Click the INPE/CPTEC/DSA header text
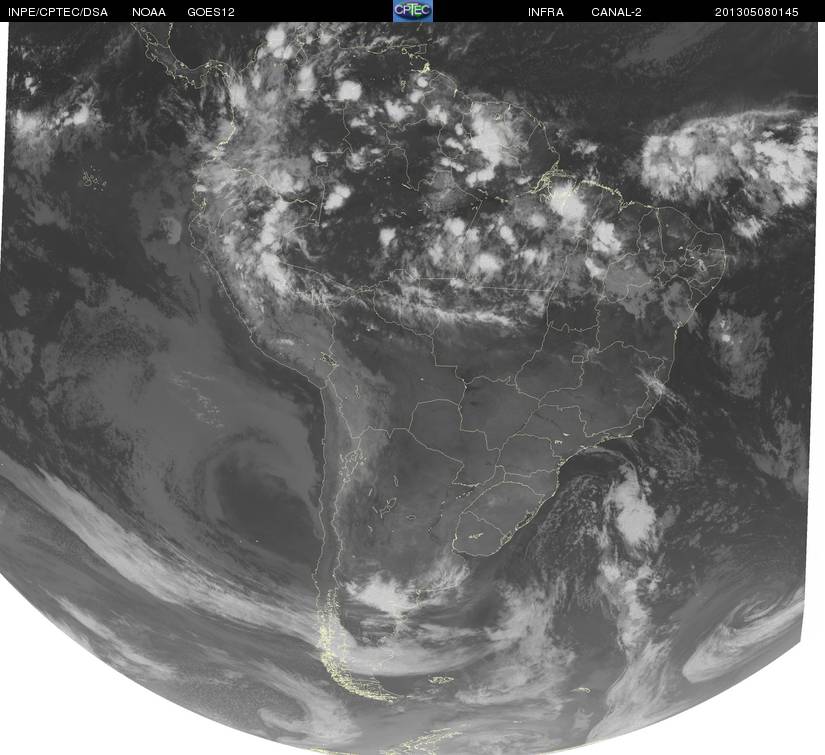The height and width of the screenshot is (755, 825). click(x=58, y=12)
